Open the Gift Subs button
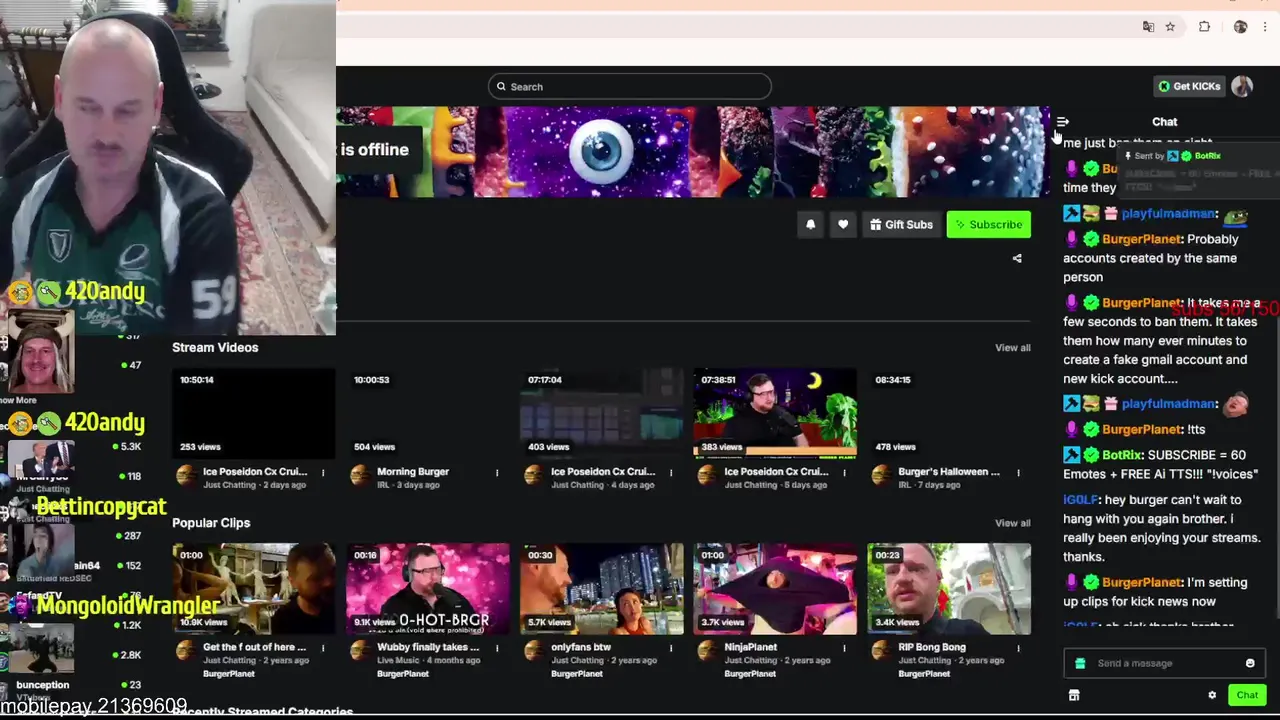 [901, 225]
